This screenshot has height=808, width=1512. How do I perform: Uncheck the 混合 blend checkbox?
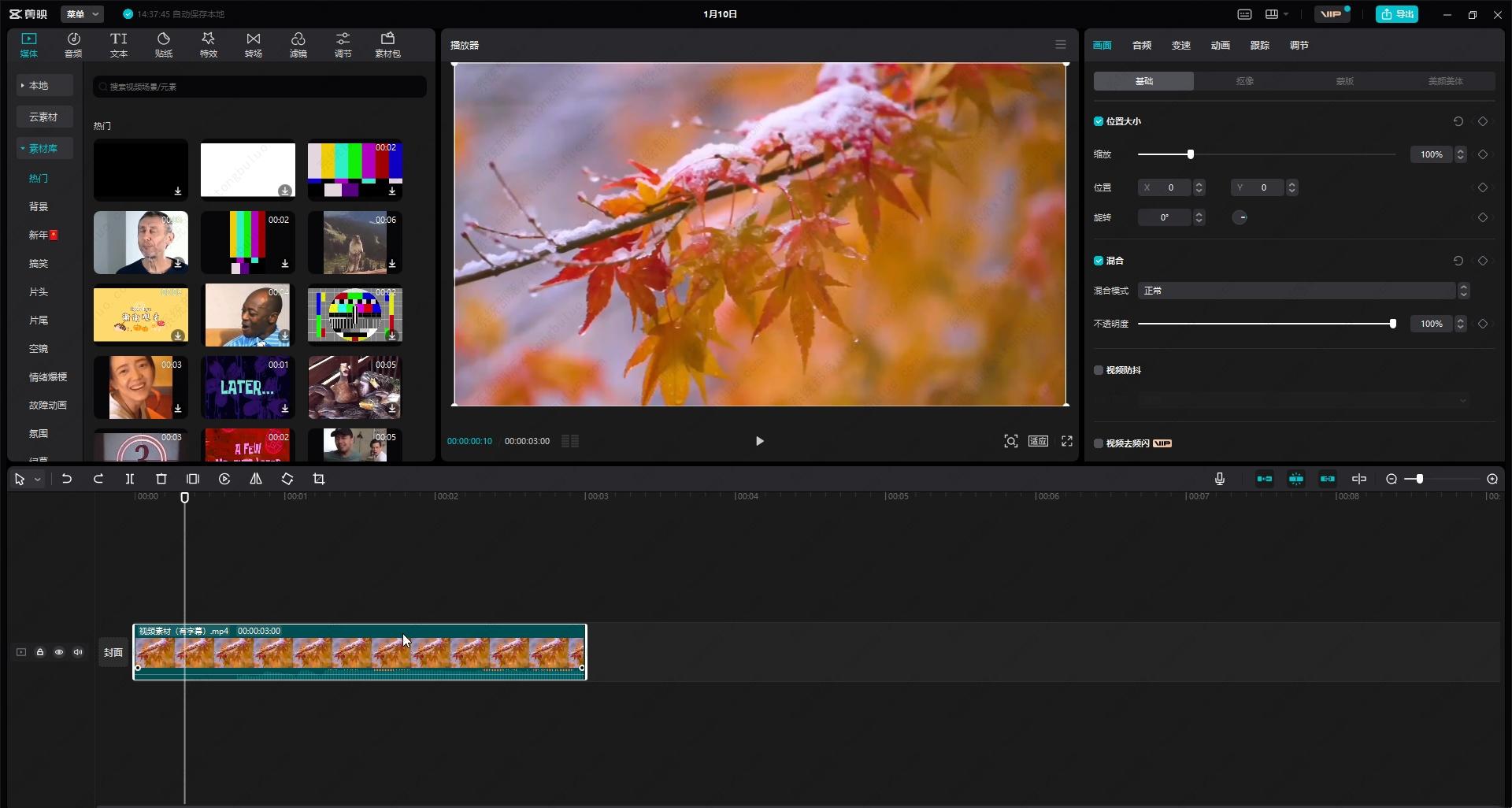pyautogui.click(x=1099, y=261)
